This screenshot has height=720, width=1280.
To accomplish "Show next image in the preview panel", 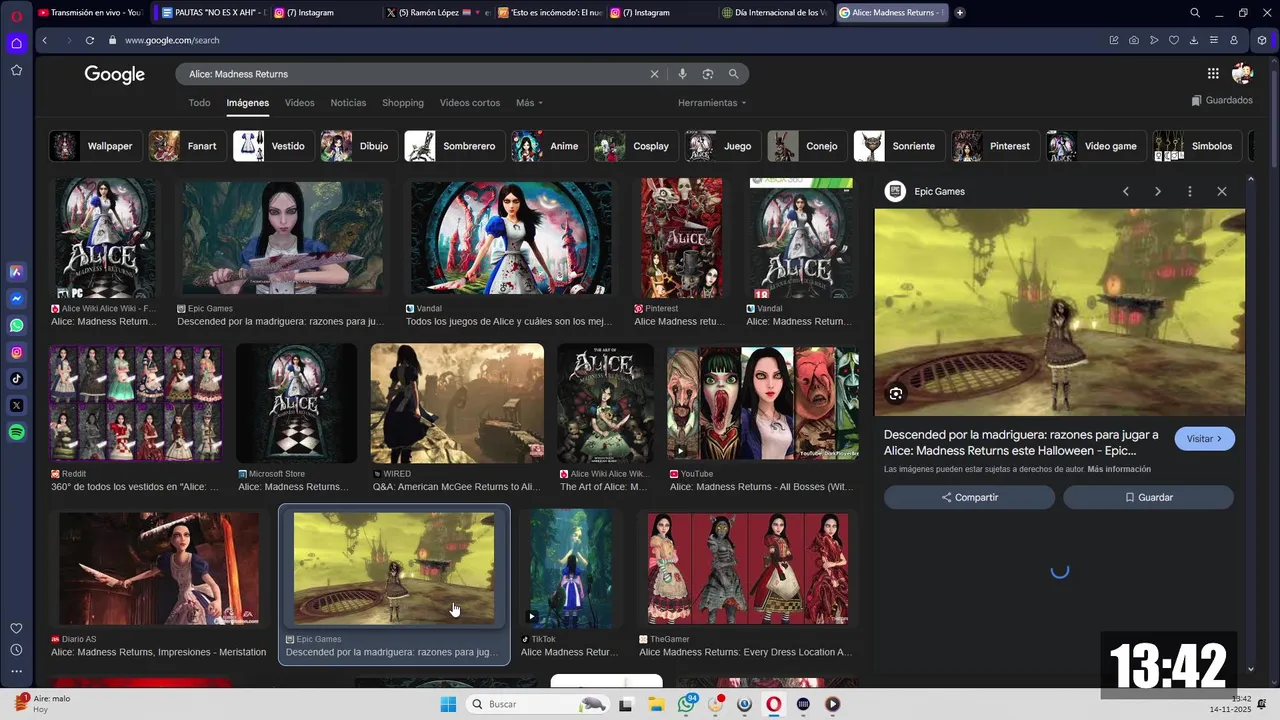I will pos(1158,191).
